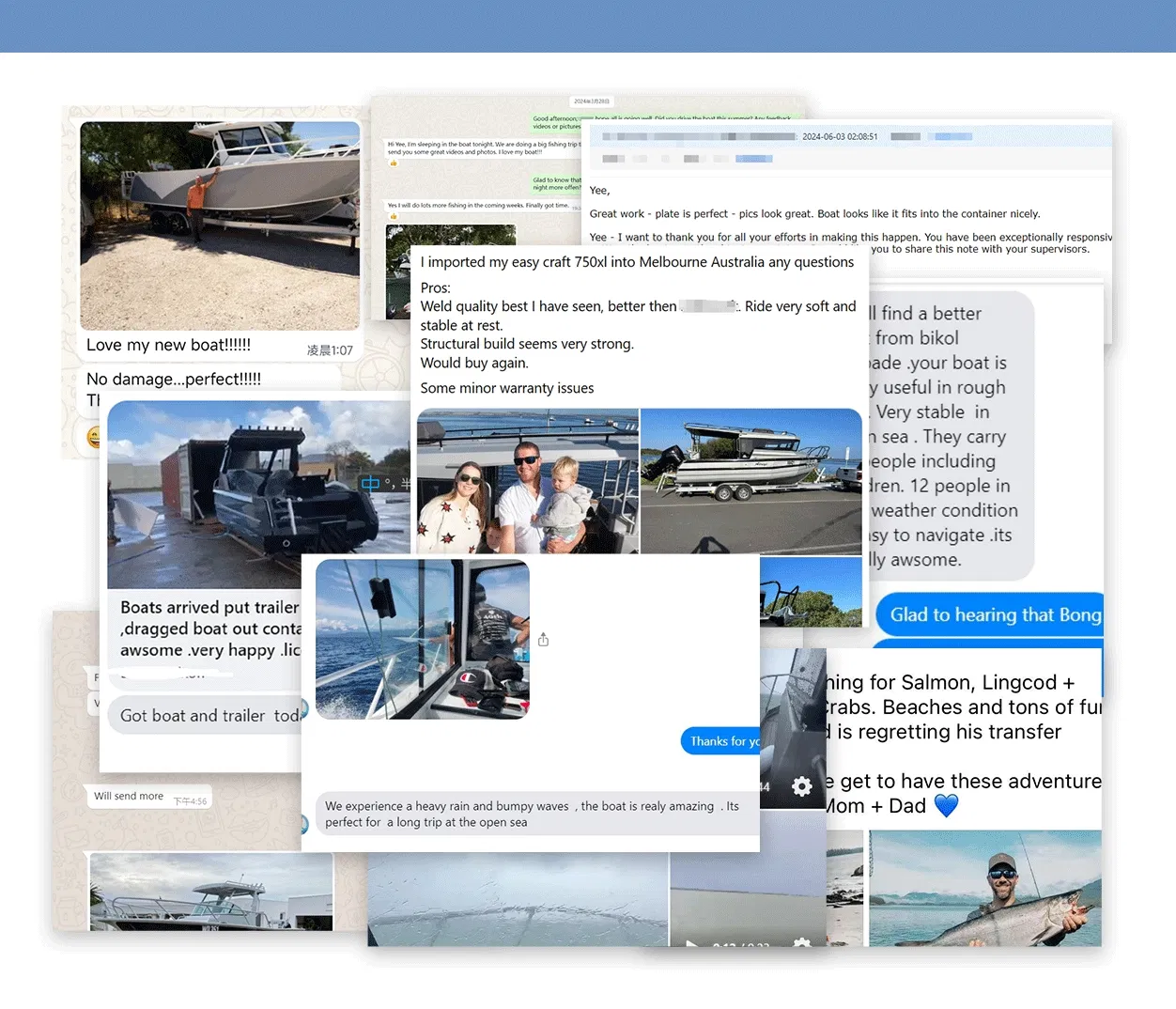
Task: Click the gear icon on the dark boat video
Action: [801, 785]
